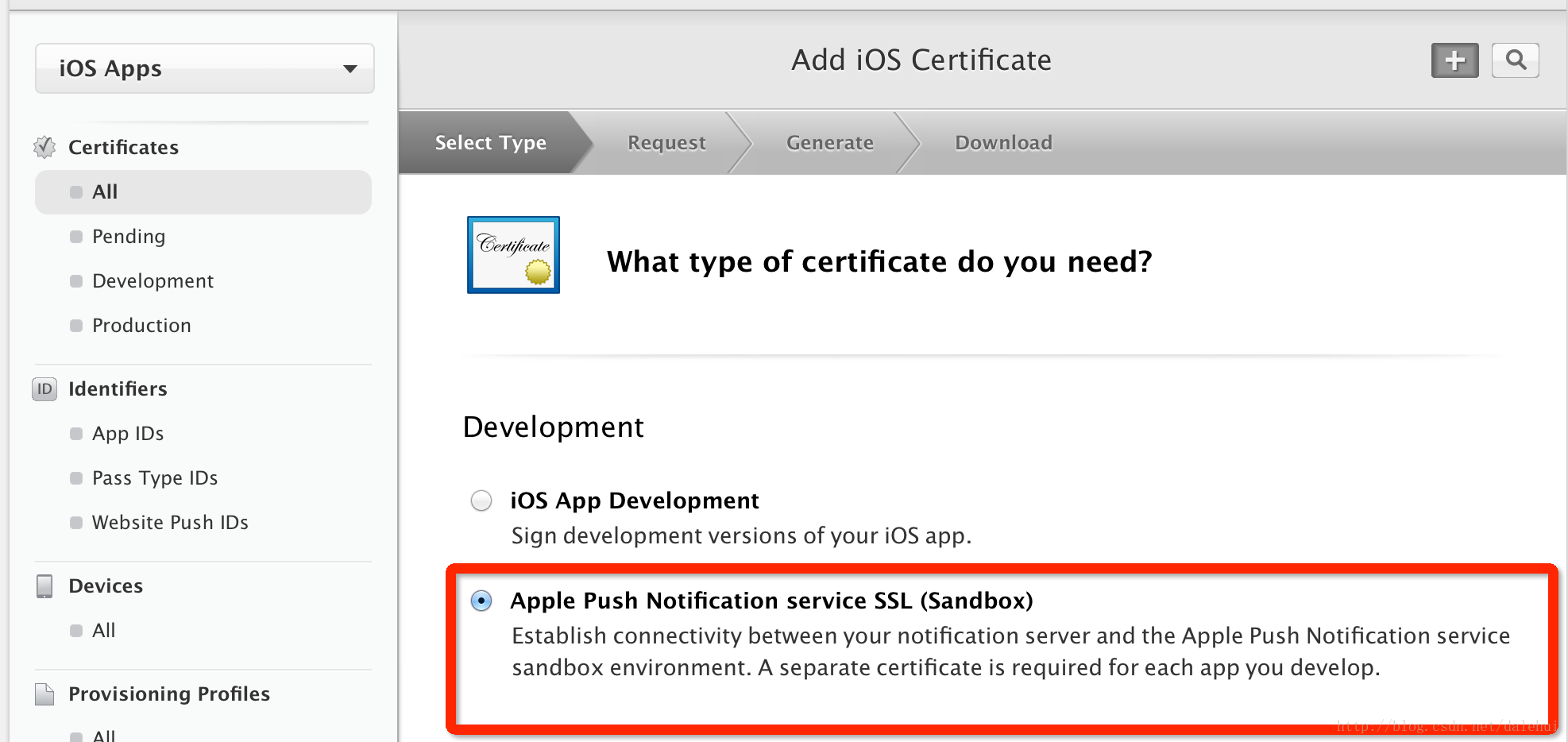
Task: Open All under Devices
Action: click(x=103, y=631)
